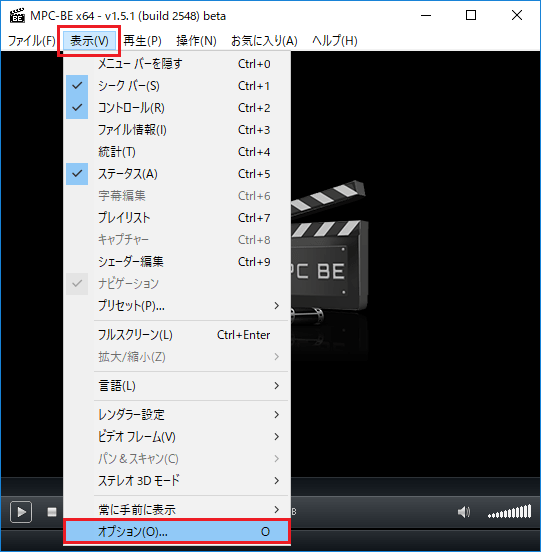
Task: Maximize the MPC-BE window
Action: coord(471,15)
